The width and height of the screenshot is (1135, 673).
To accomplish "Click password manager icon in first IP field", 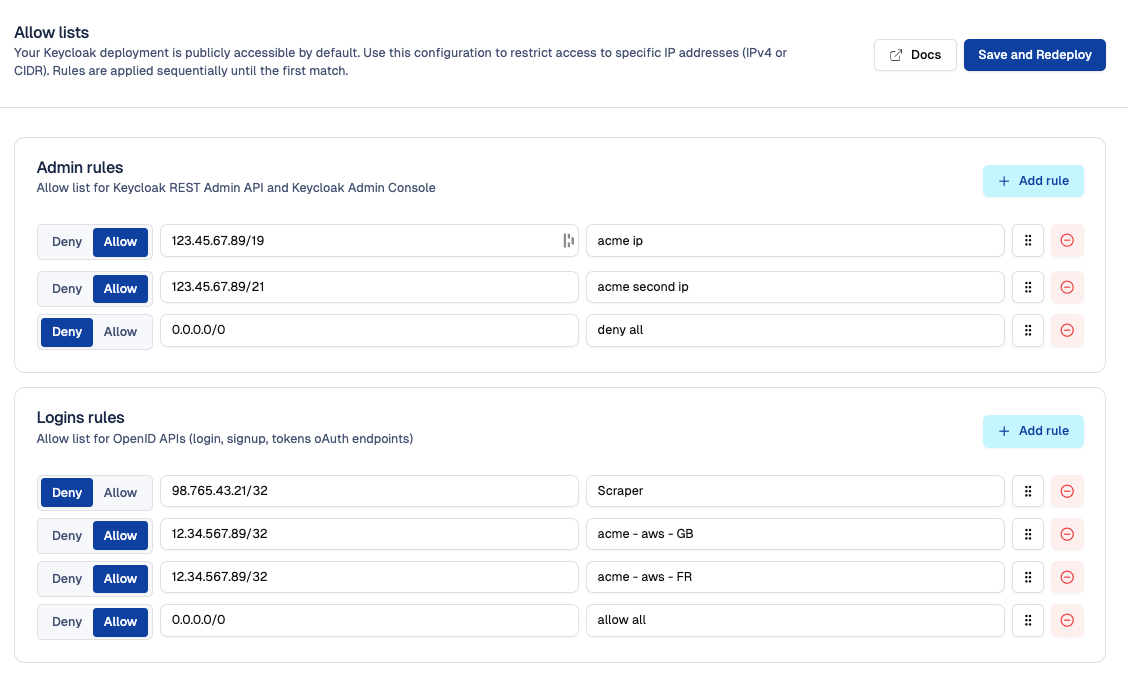I will click(x=568, y=241).
